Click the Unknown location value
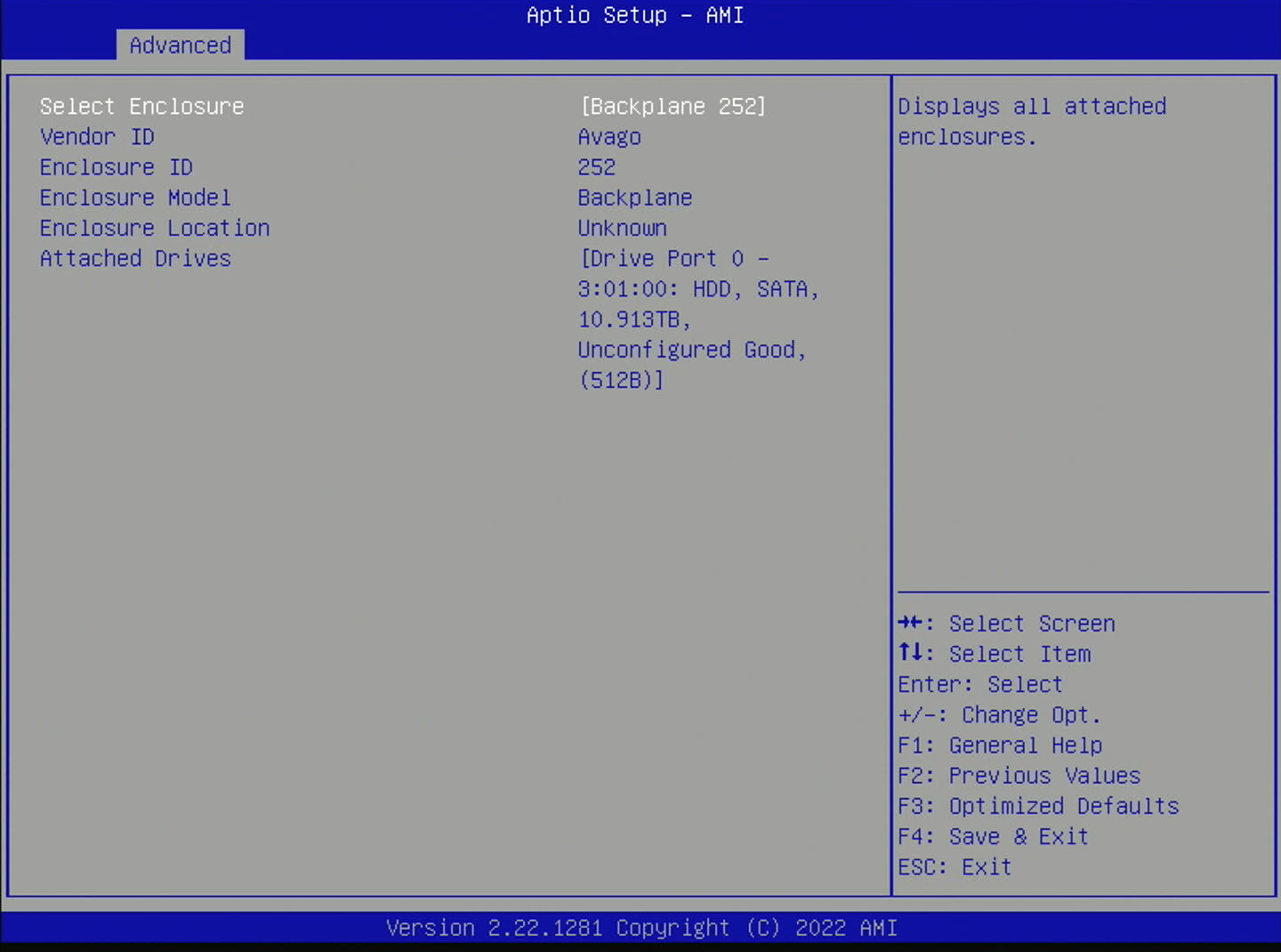Viewport: 1281px width, 952px height. pos(623,228)
